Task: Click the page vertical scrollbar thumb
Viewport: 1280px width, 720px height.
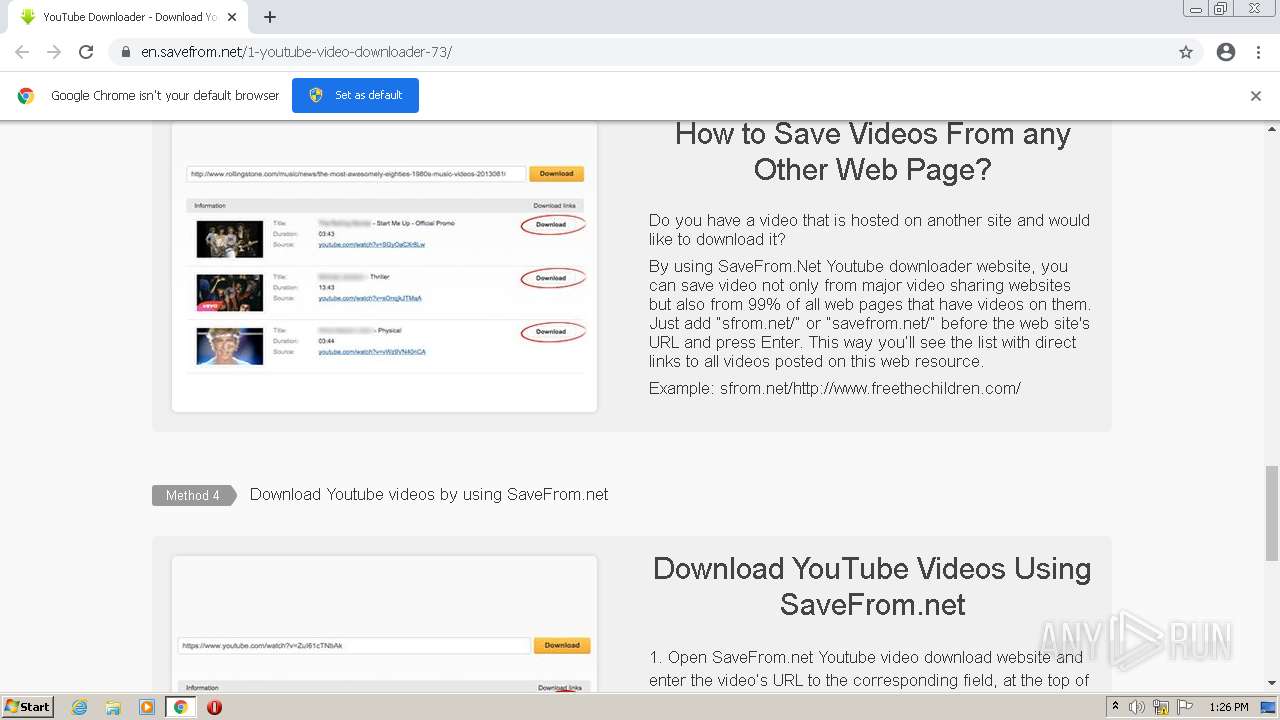Action: 1272,513
